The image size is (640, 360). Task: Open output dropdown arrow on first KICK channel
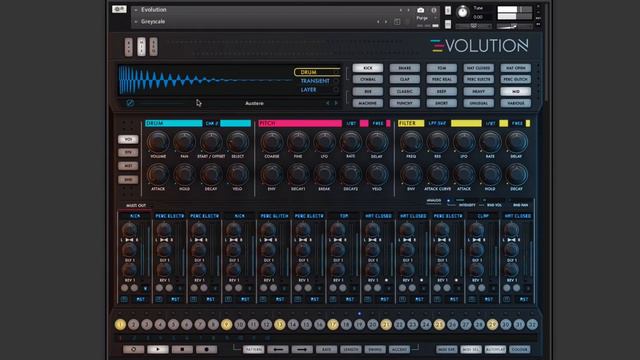(145, 288)
